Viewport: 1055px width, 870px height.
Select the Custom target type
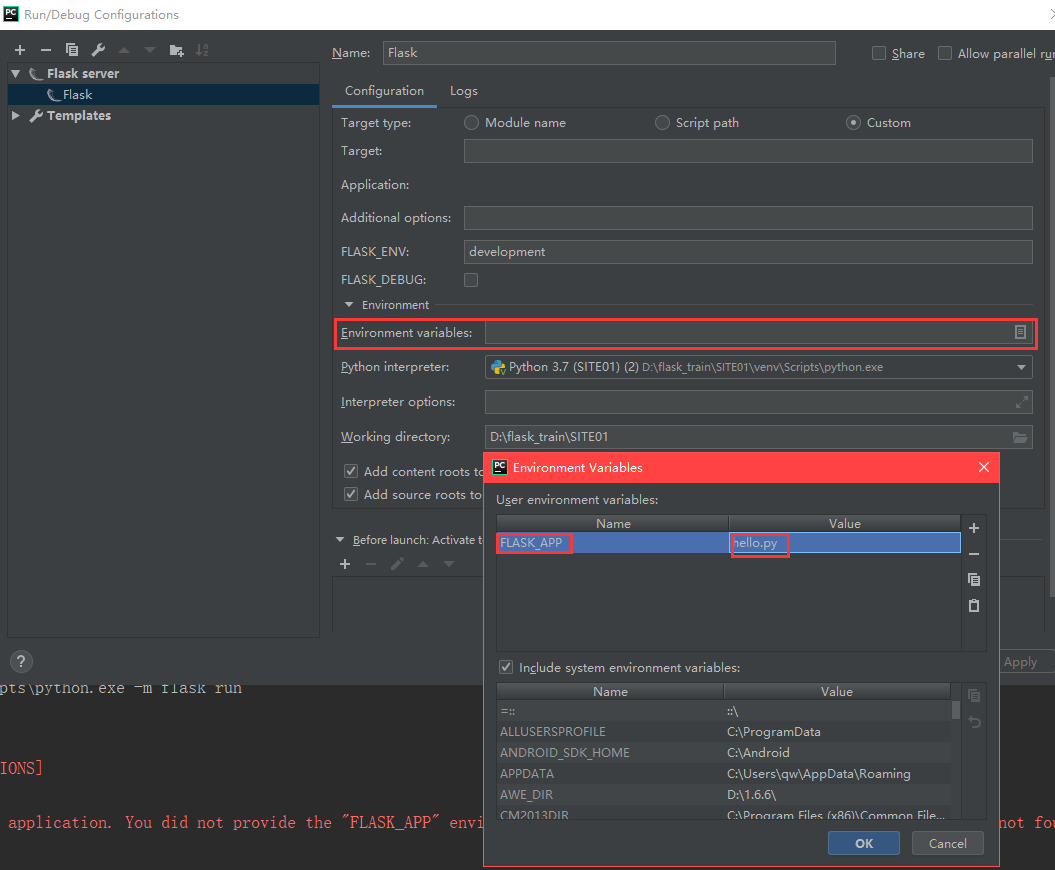[853, 122]
